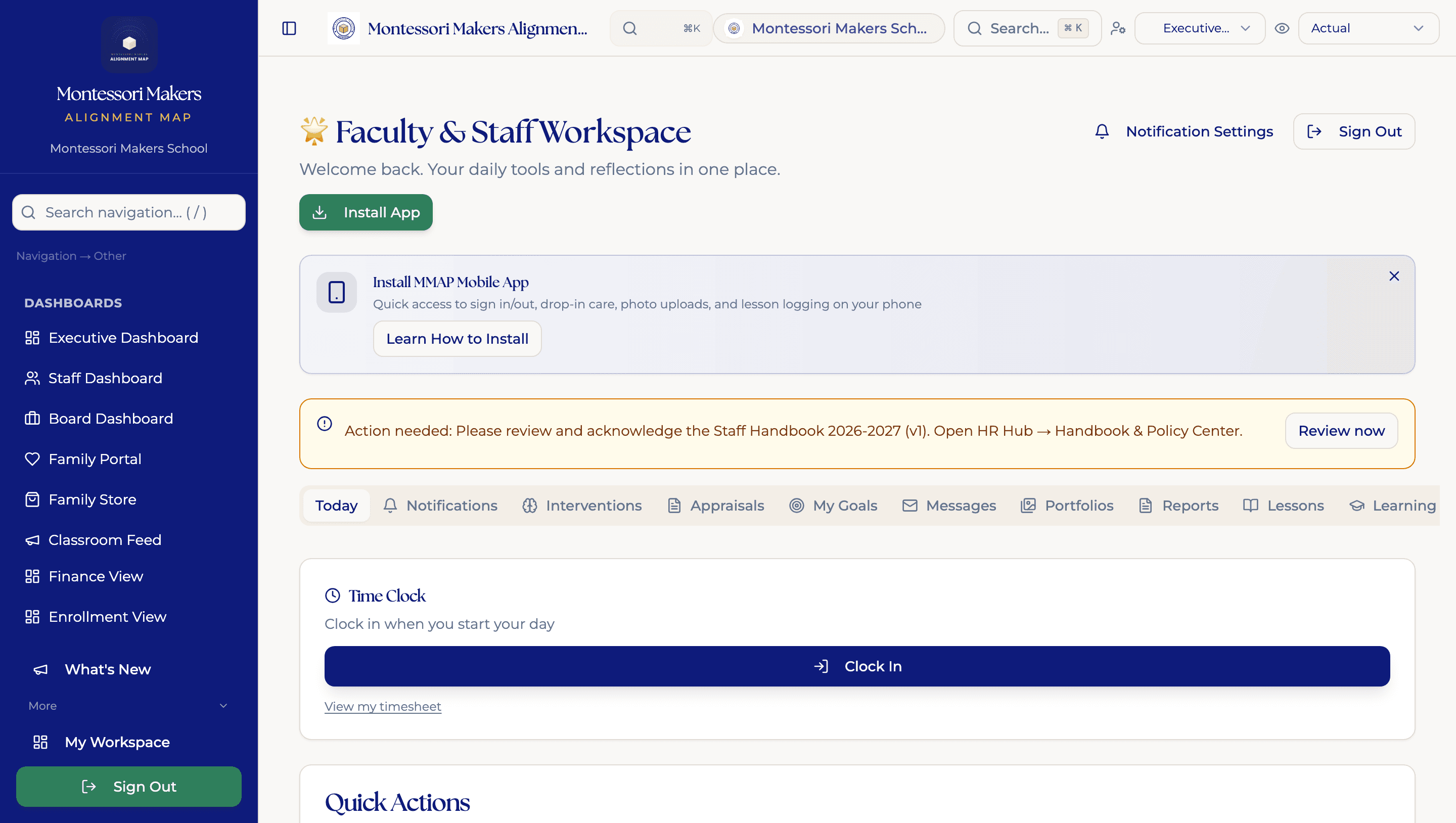Click the Family Portal heart icon
Screen dimensions: 1456x823
point(32,459)
